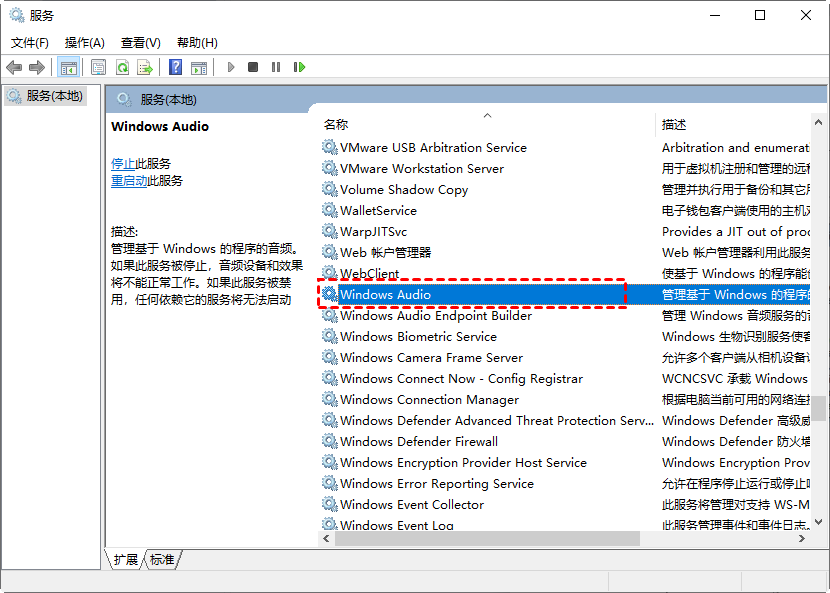The width and height of the screenshot is (830, 593).
Task: Open the Properties toolbar icon
Action: point(98,67)
